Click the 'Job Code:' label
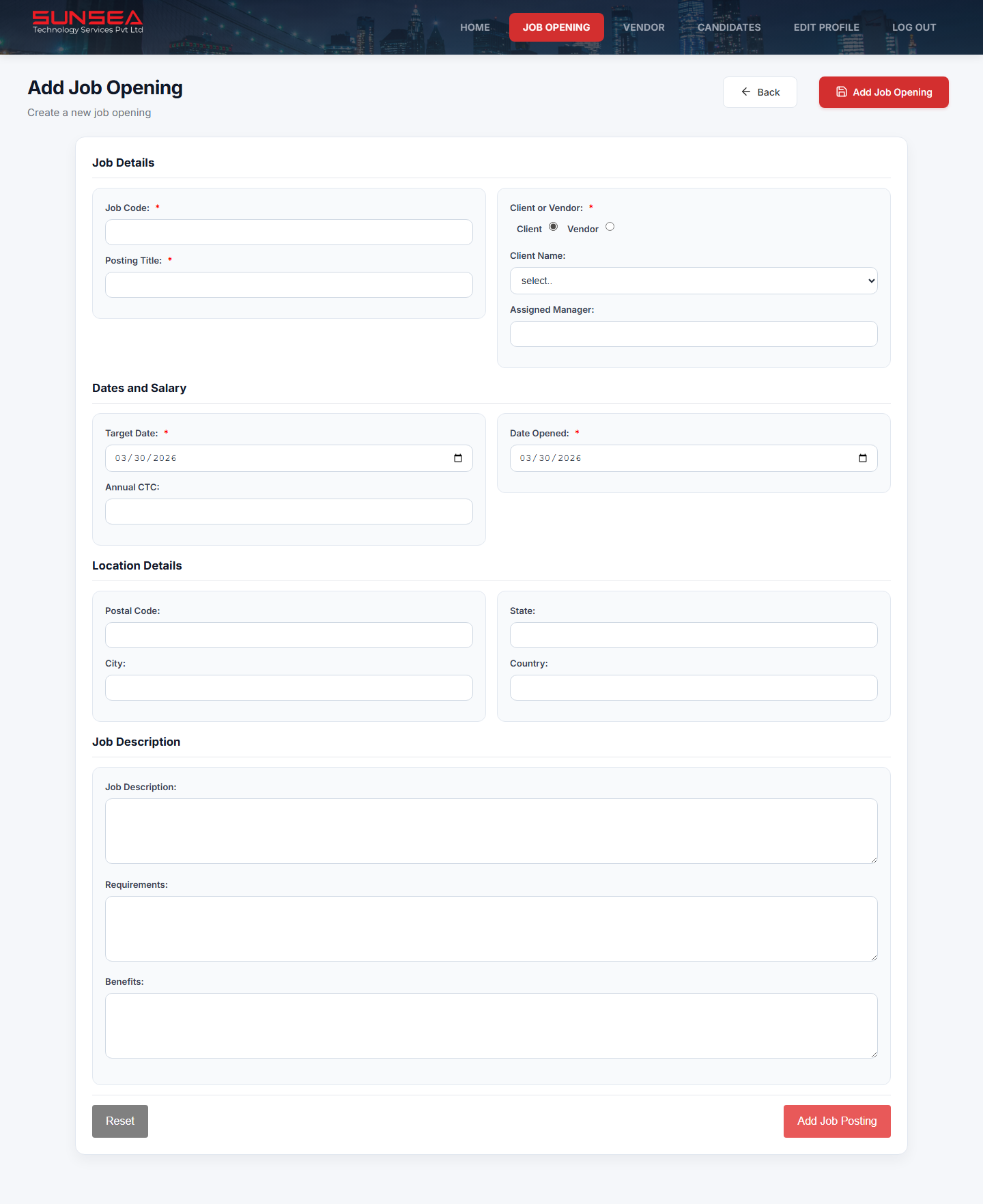This screenshot has height=1204, width=983. tap(127, 208)
